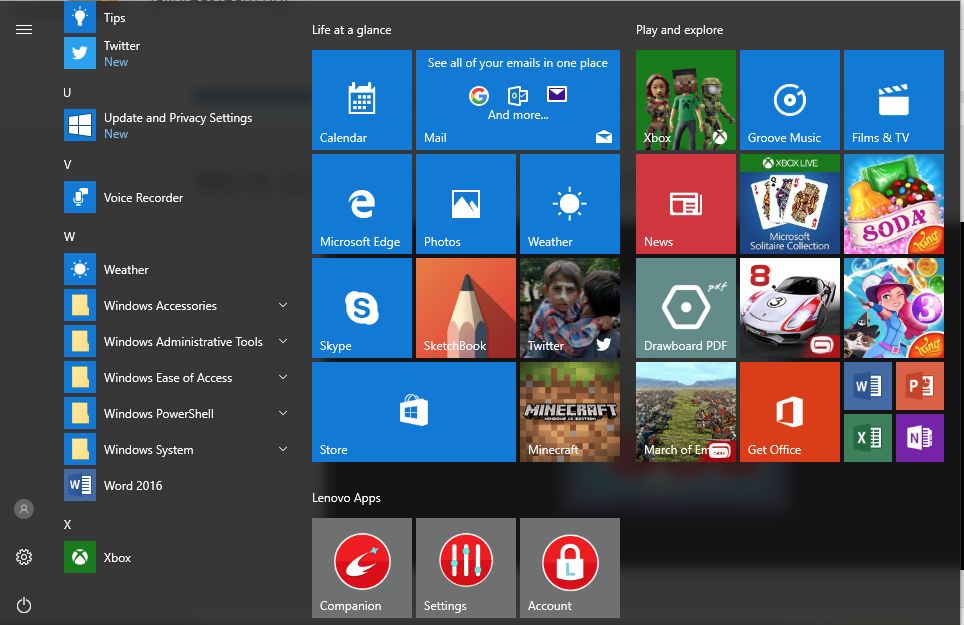Viewport: 964px width, 625px height.
Task: Open Settings gear in the left rail
Action: [x=24, y=557]
